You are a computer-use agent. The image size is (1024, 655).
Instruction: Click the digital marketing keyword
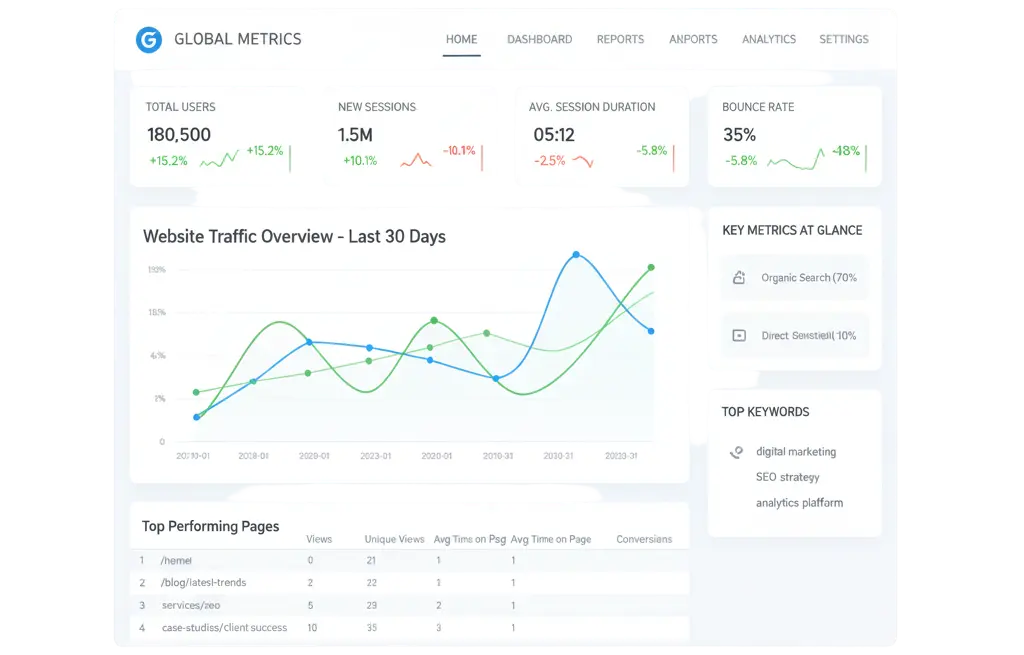coord(795,452)
